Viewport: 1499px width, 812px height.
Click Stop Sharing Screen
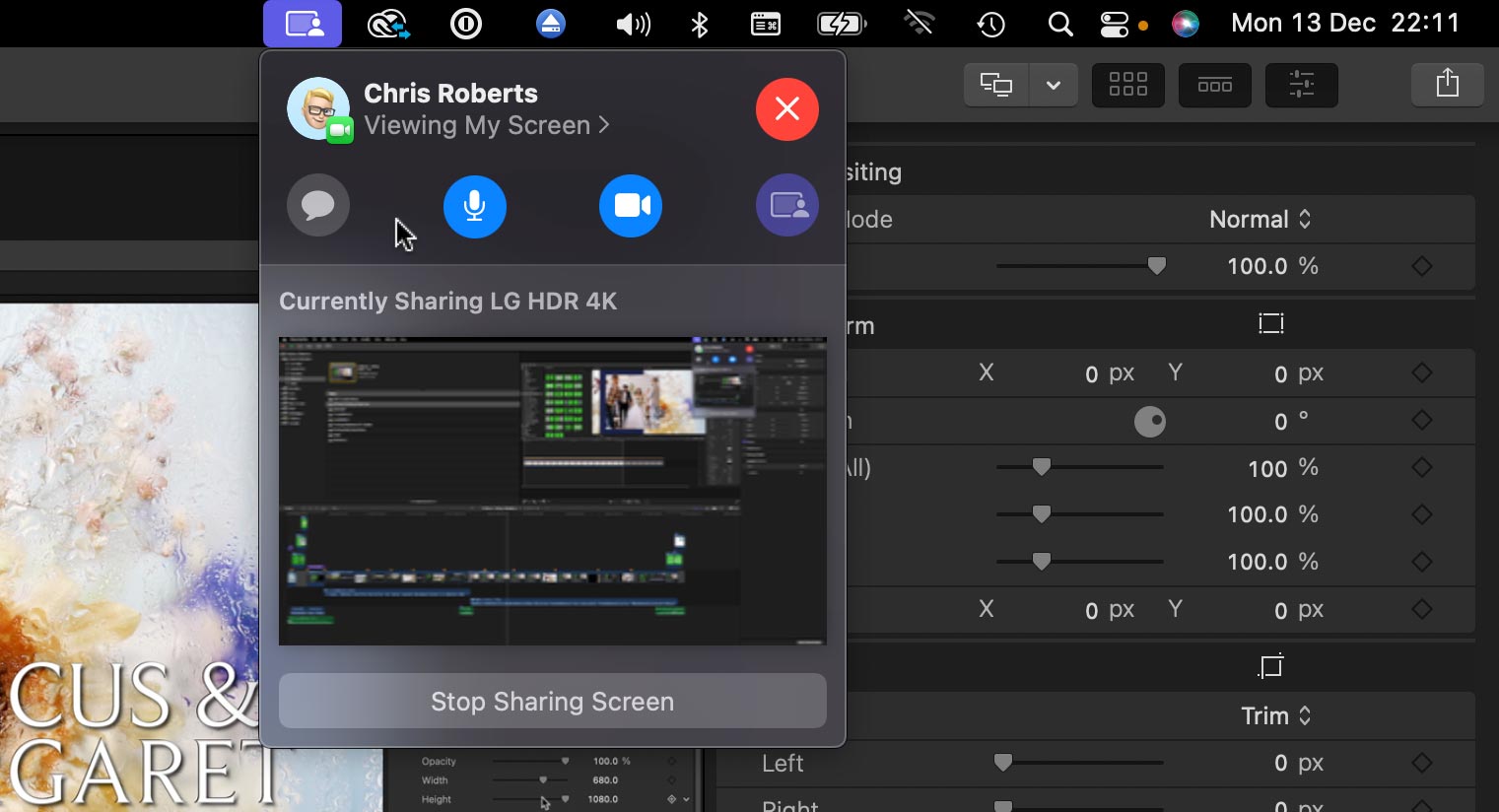tap(553, 701)
